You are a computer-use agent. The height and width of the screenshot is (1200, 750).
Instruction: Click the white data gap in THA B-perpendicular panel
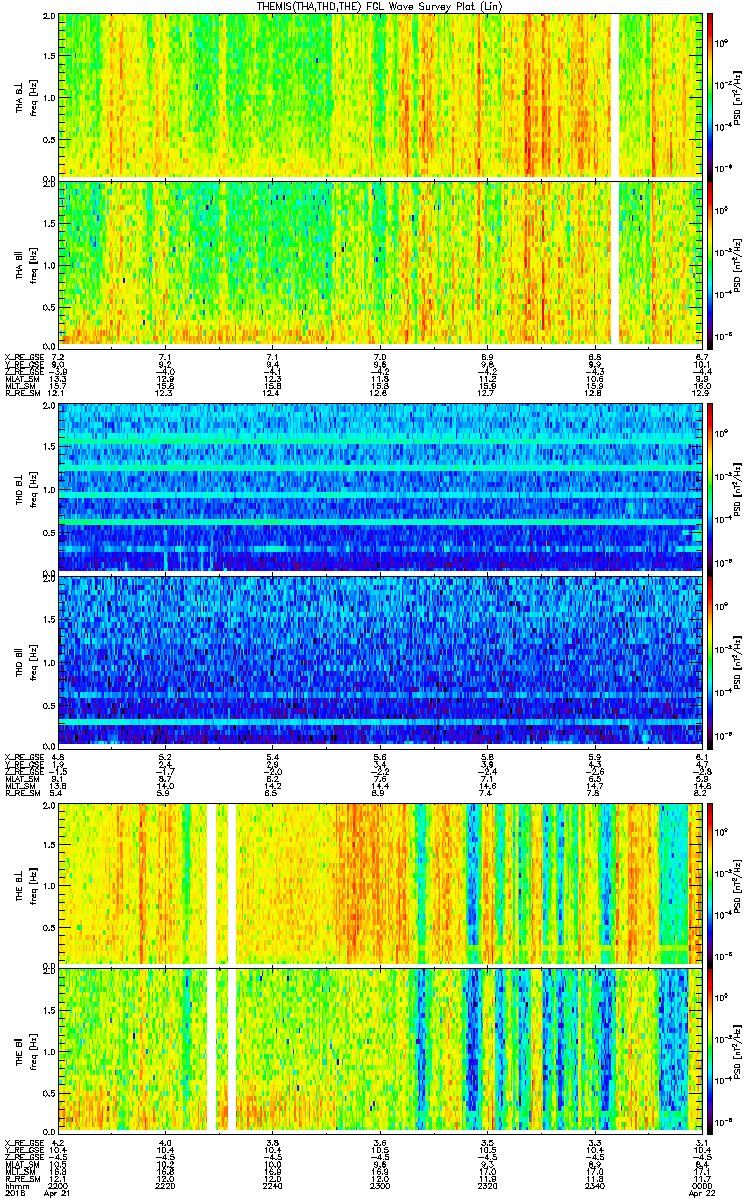615,95
